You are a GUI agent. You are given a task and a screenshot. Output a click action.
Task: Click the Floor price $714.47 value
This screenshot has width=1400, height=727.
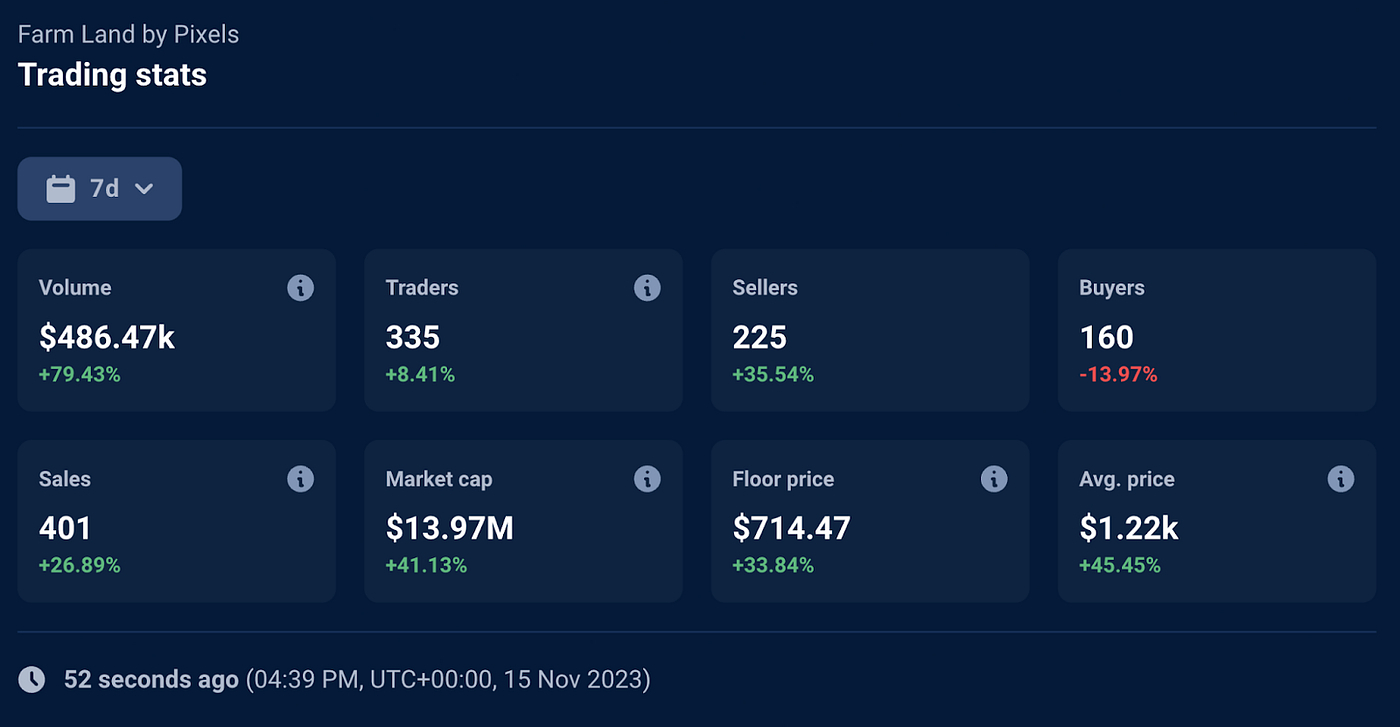pos(791,528)
